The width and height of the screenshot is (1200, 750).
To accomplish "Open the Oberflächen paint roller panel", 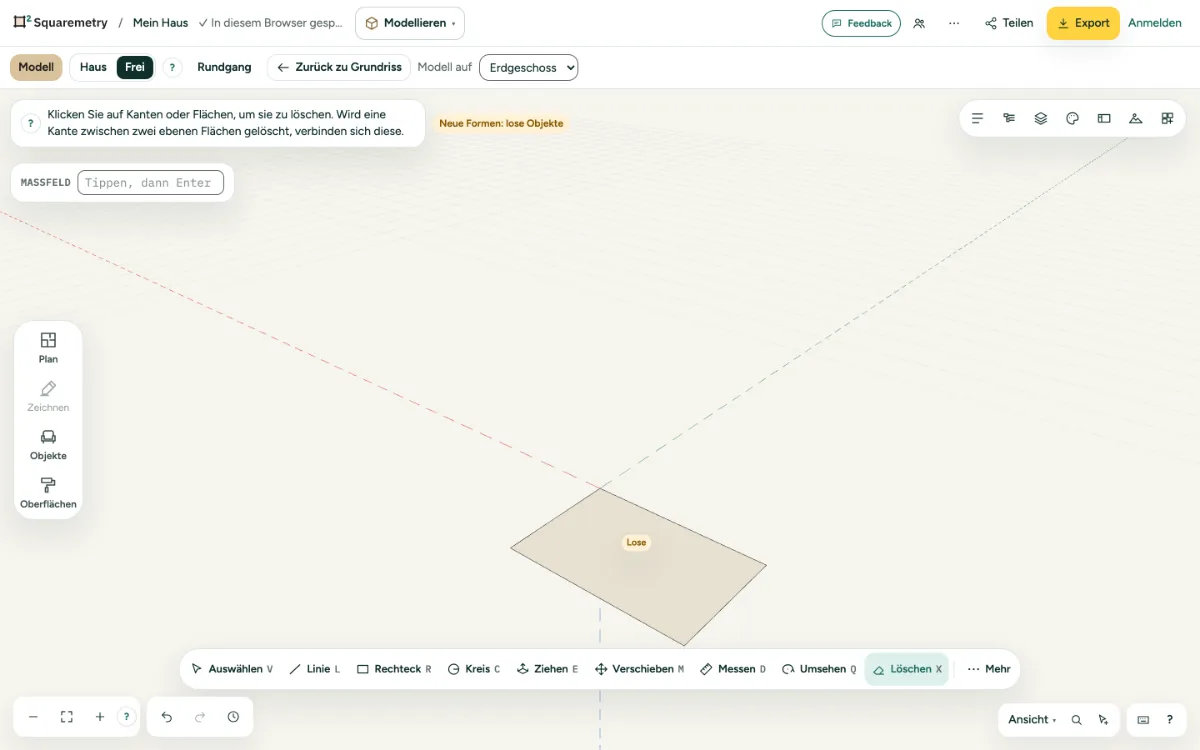I will pyautogui.click(x=48, y=493).
